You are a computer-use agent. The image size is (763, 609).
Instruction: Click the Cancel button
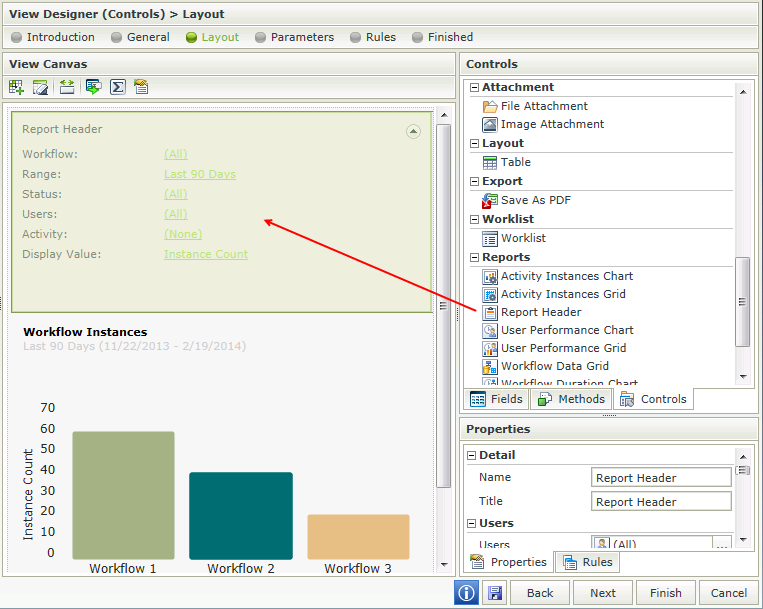[x=728, y=593]
